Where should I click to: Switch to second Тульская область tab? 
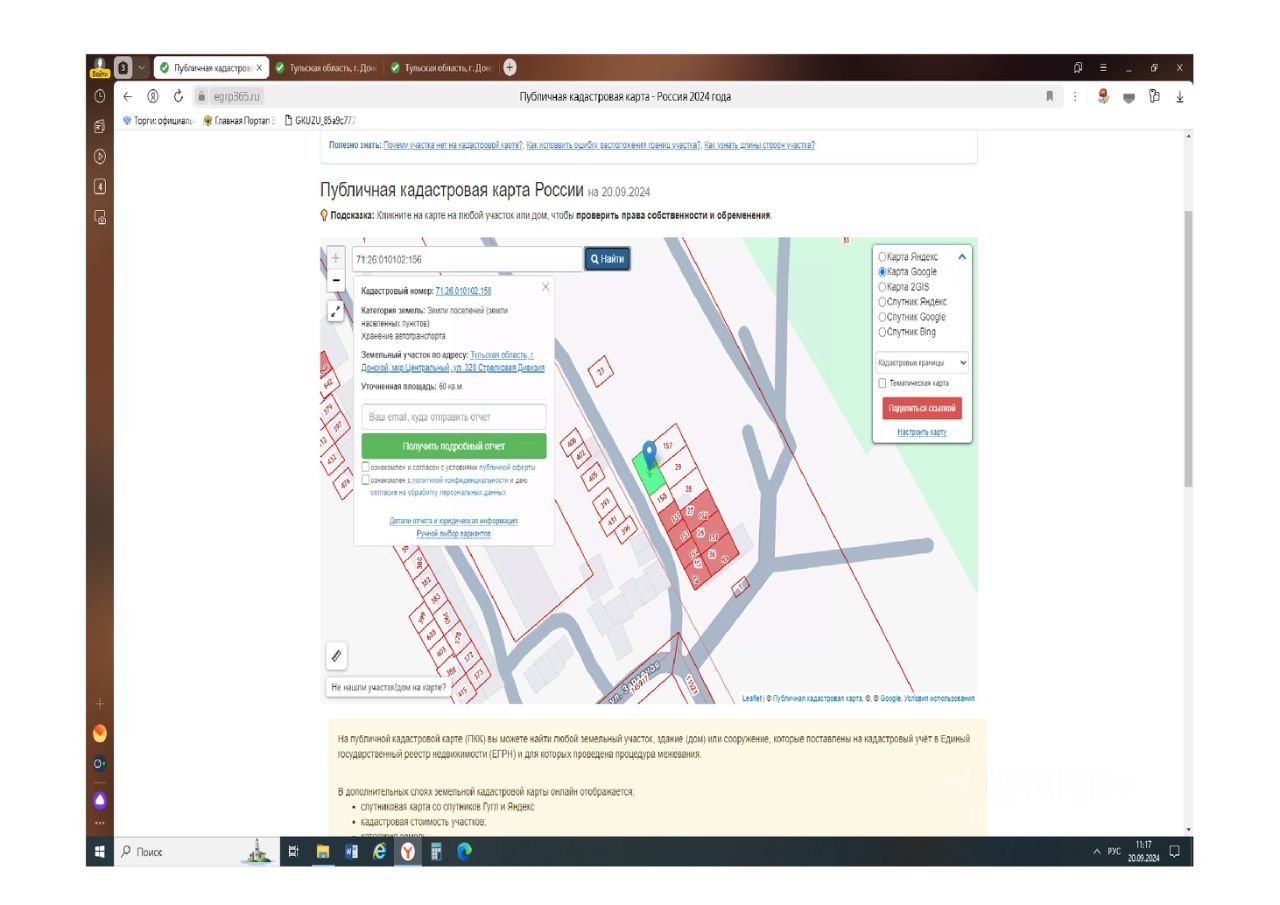(325, 68)
